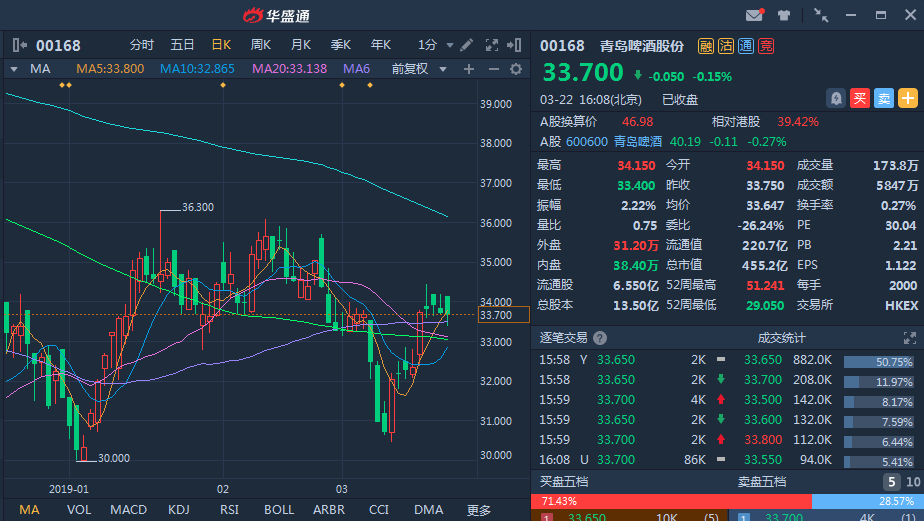
Task: Click the red 买 buy button
Action: [859, 98]
